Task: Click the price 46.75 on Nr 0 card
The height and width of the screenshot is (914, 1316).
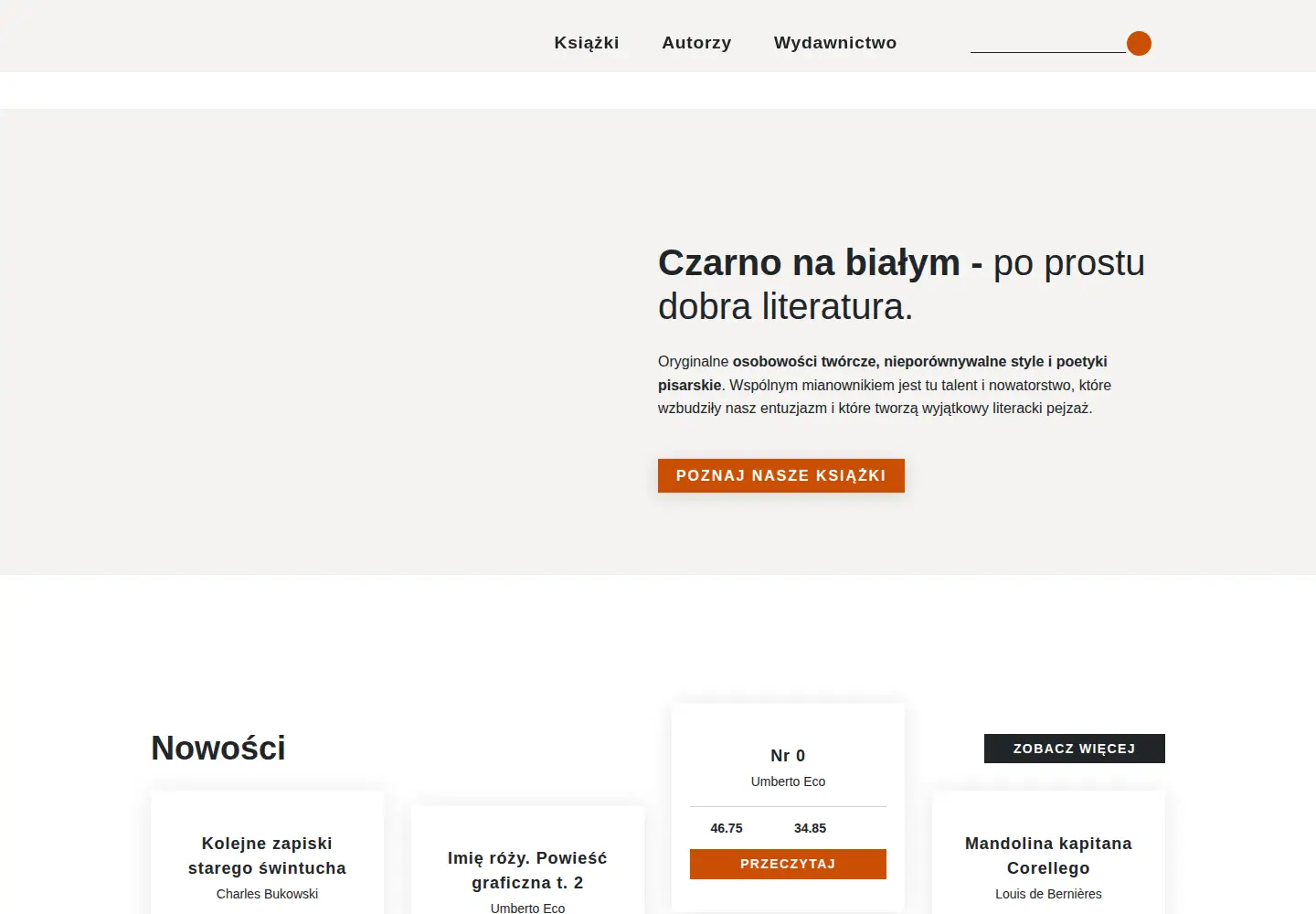Action: coord(727,828)
